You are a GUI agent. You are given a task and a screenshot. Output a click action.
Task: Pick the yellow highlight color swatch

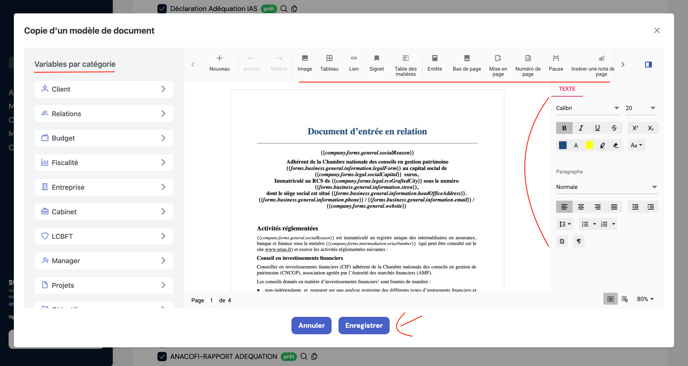[x=589, y=145]
